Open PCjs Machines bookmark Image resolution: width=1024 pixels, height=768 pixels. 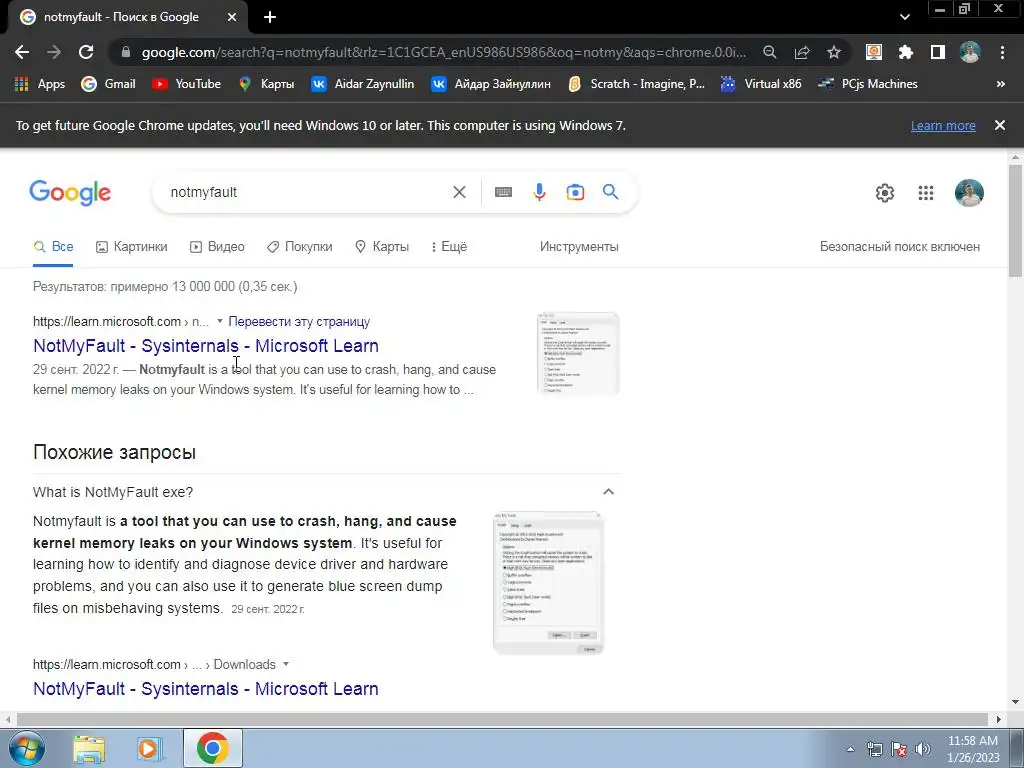[867, 84]
